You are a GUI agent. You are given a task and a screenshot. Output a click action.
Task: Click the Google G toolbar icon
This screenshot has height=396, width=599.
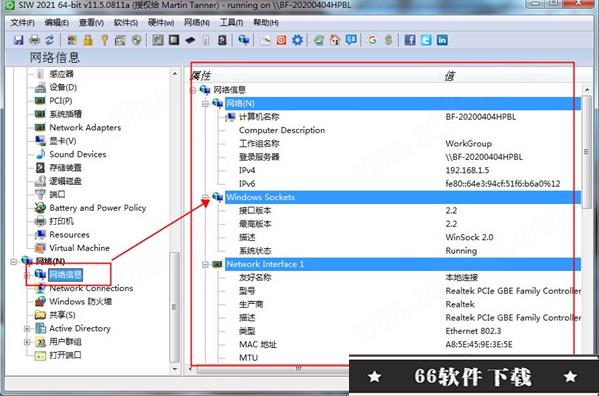pos(372,40)
